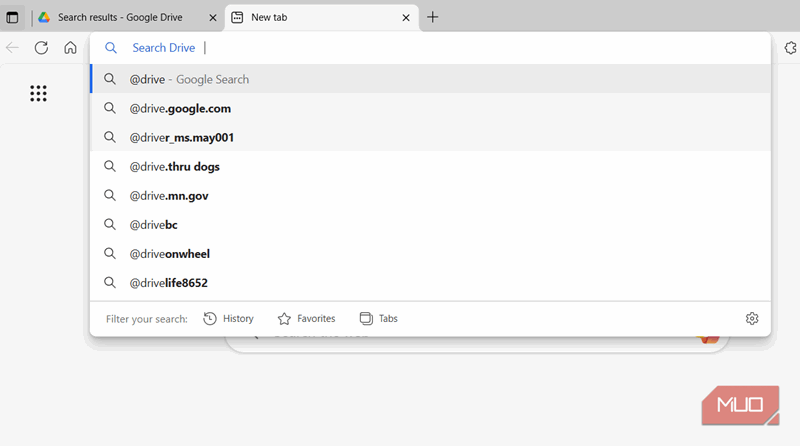Open the tab actions menu icon

click(x=12, y=17)
